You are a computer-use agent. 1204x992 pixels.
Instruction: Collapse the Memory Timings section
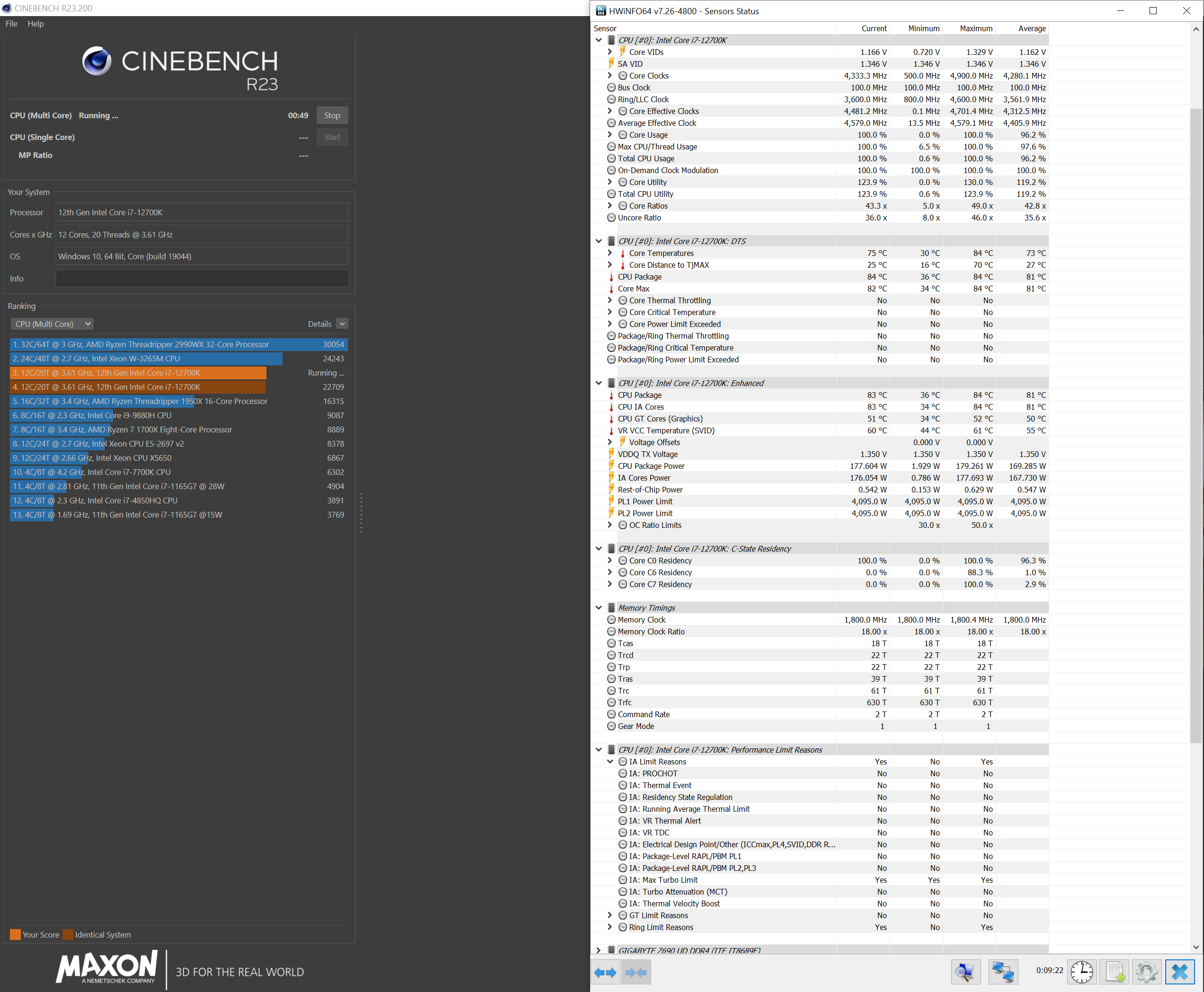coord(599,607)
